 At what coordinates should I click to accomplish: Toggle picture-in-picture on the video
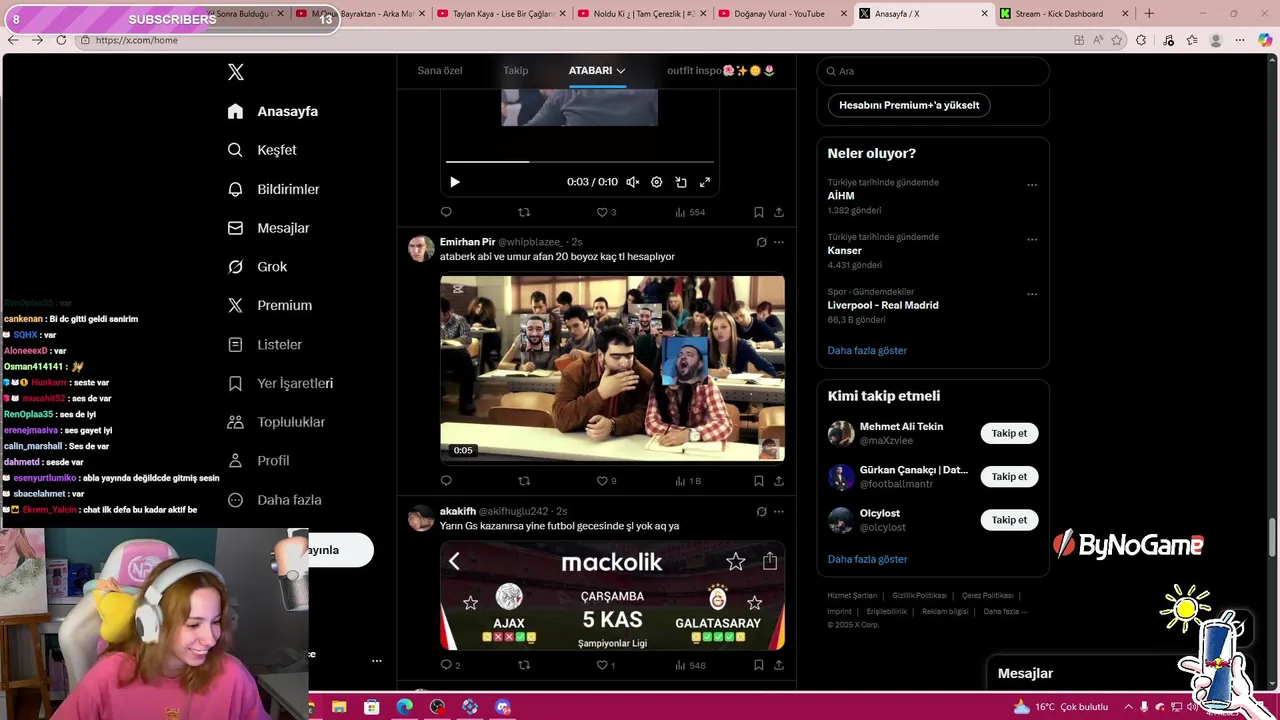pos(681,182)
